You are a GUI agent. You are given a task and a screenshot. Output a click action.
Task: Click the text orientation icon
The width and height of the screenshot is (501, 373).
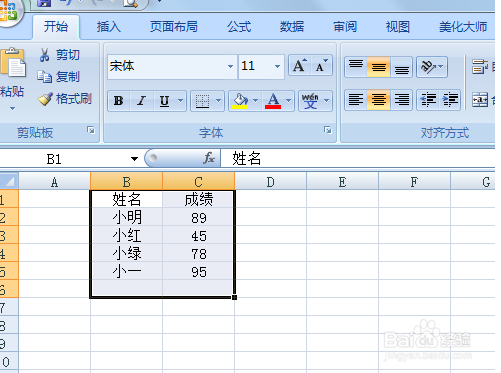[428, 67]
